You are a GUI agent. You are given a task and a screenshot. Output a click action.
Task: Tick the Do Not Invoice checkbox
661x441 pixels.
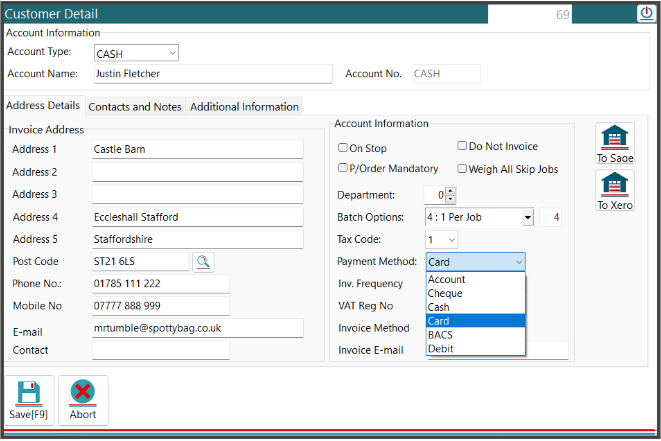click(462, 146)
